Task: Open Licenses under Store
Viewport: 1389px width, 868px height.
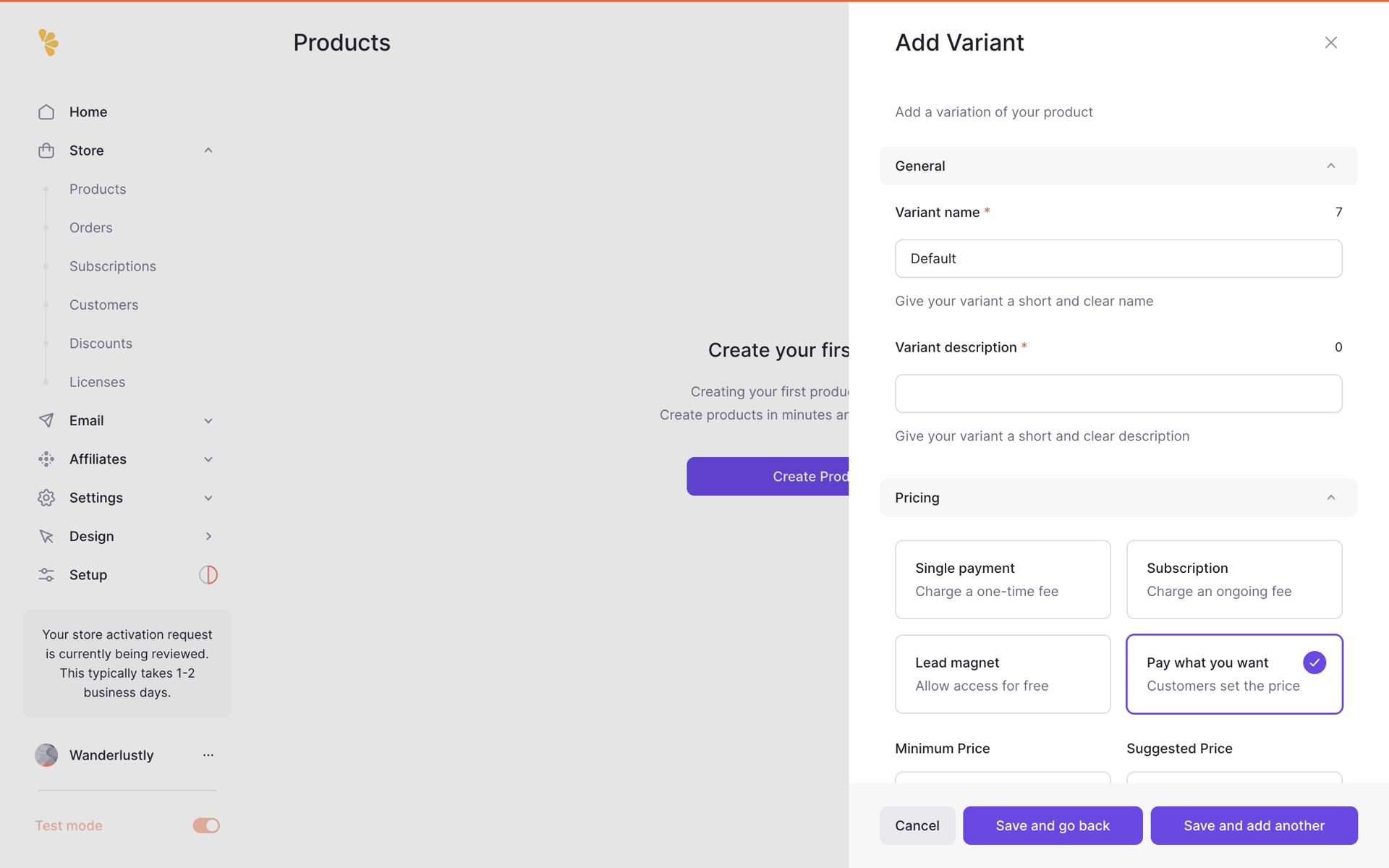Action: click(x=97, y=382)
